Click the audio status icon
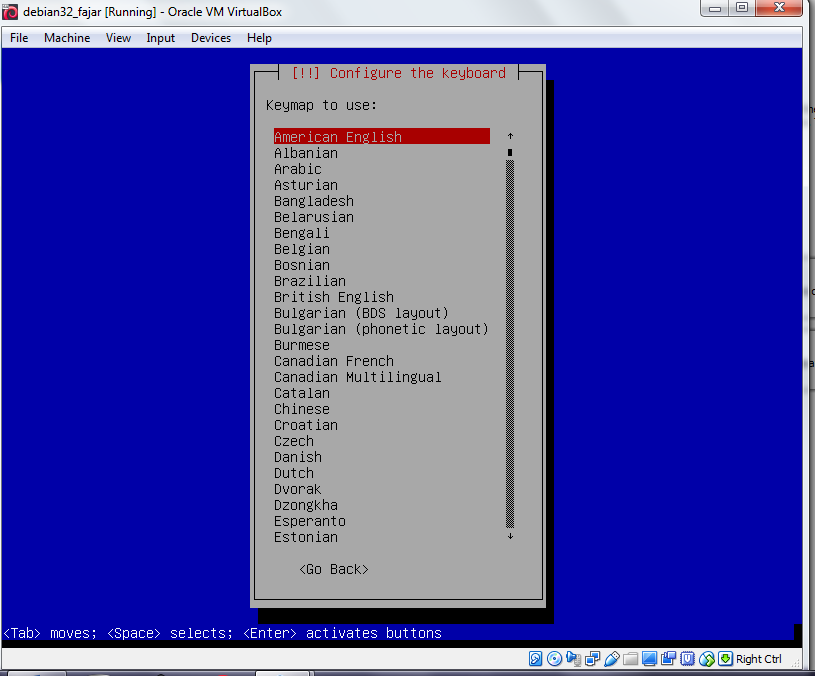815x676 pixels. coord(574,659)
